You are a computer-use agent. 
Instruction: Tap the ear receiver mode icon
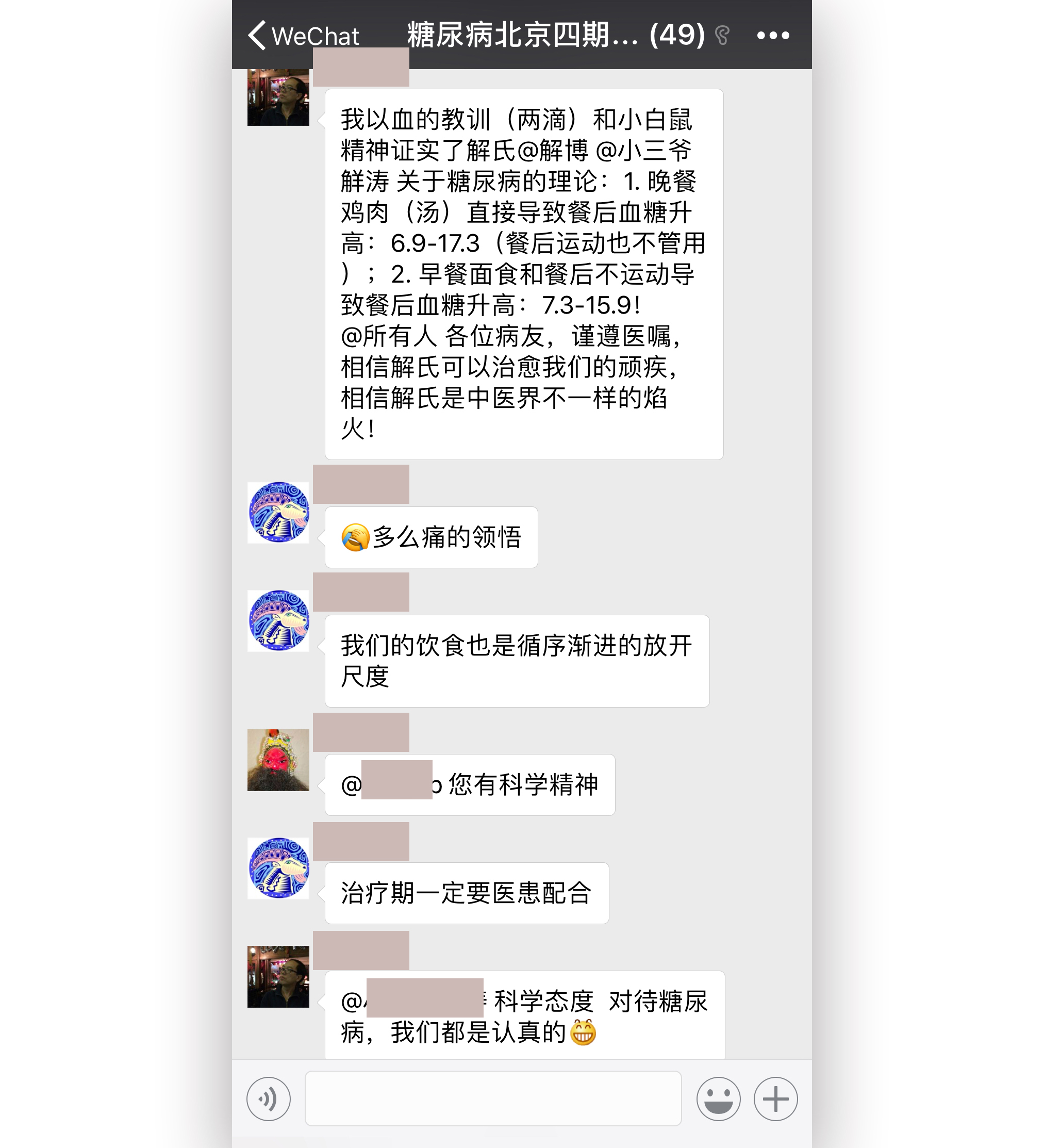[722, 35]
